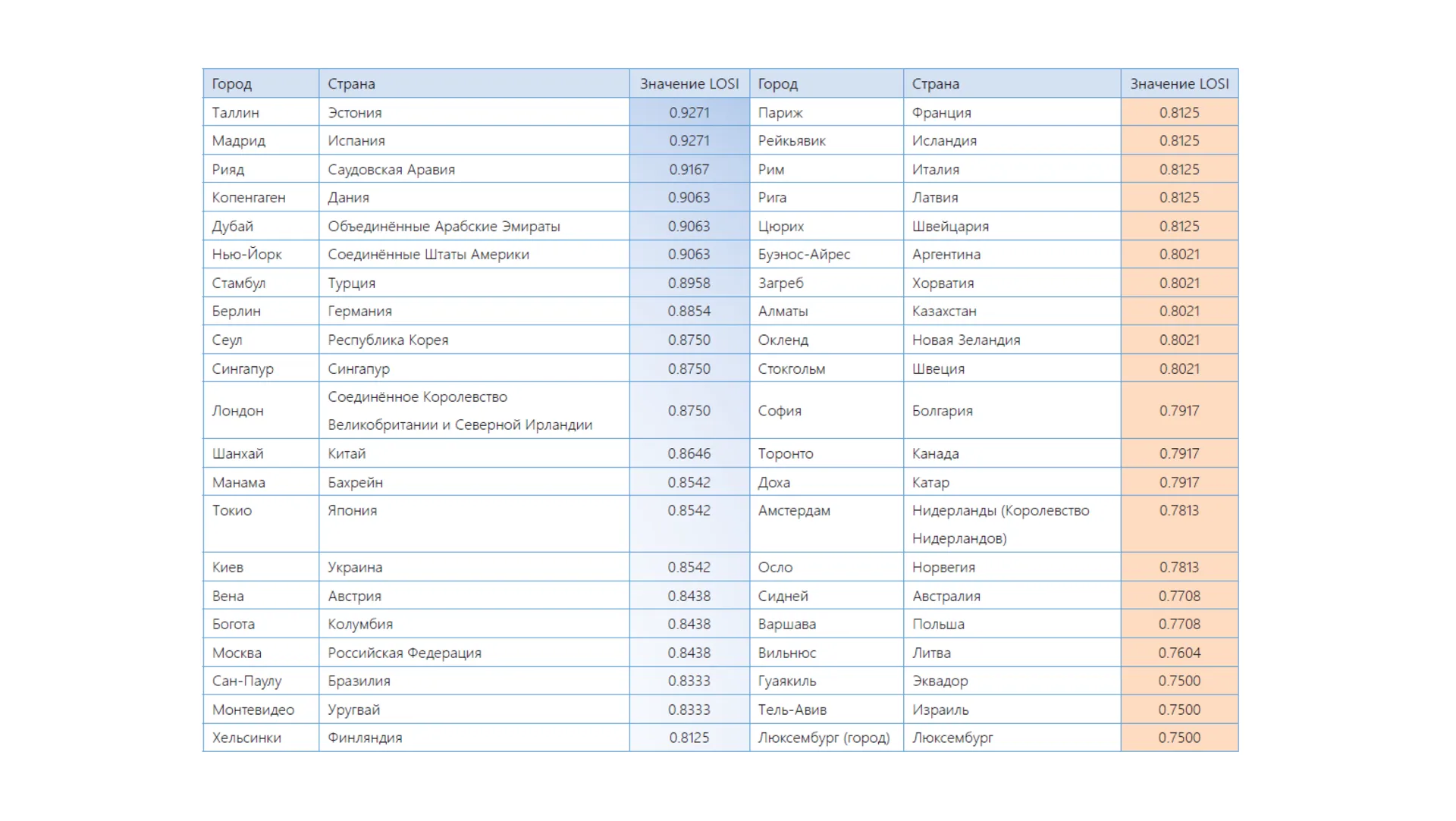Select Соединённые Штаты Америки cell
Screen dimensions: 1456x821
coord(474,254)
